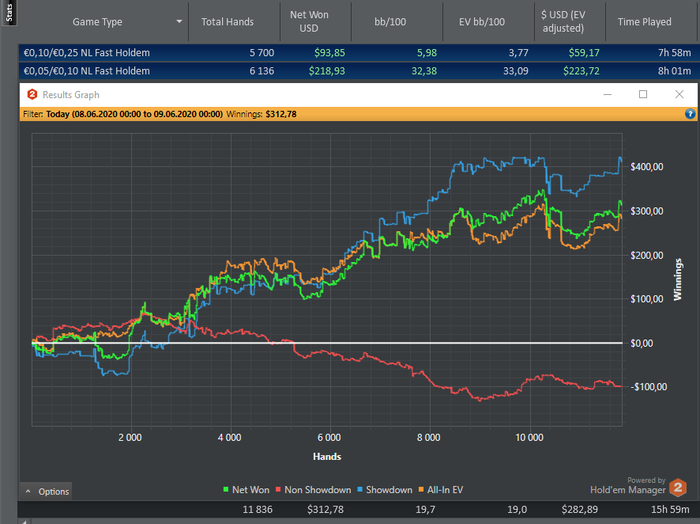The image size is (700, 524).
Task: Sort by bb/100 column header
Action: click(x=390, y=22)
